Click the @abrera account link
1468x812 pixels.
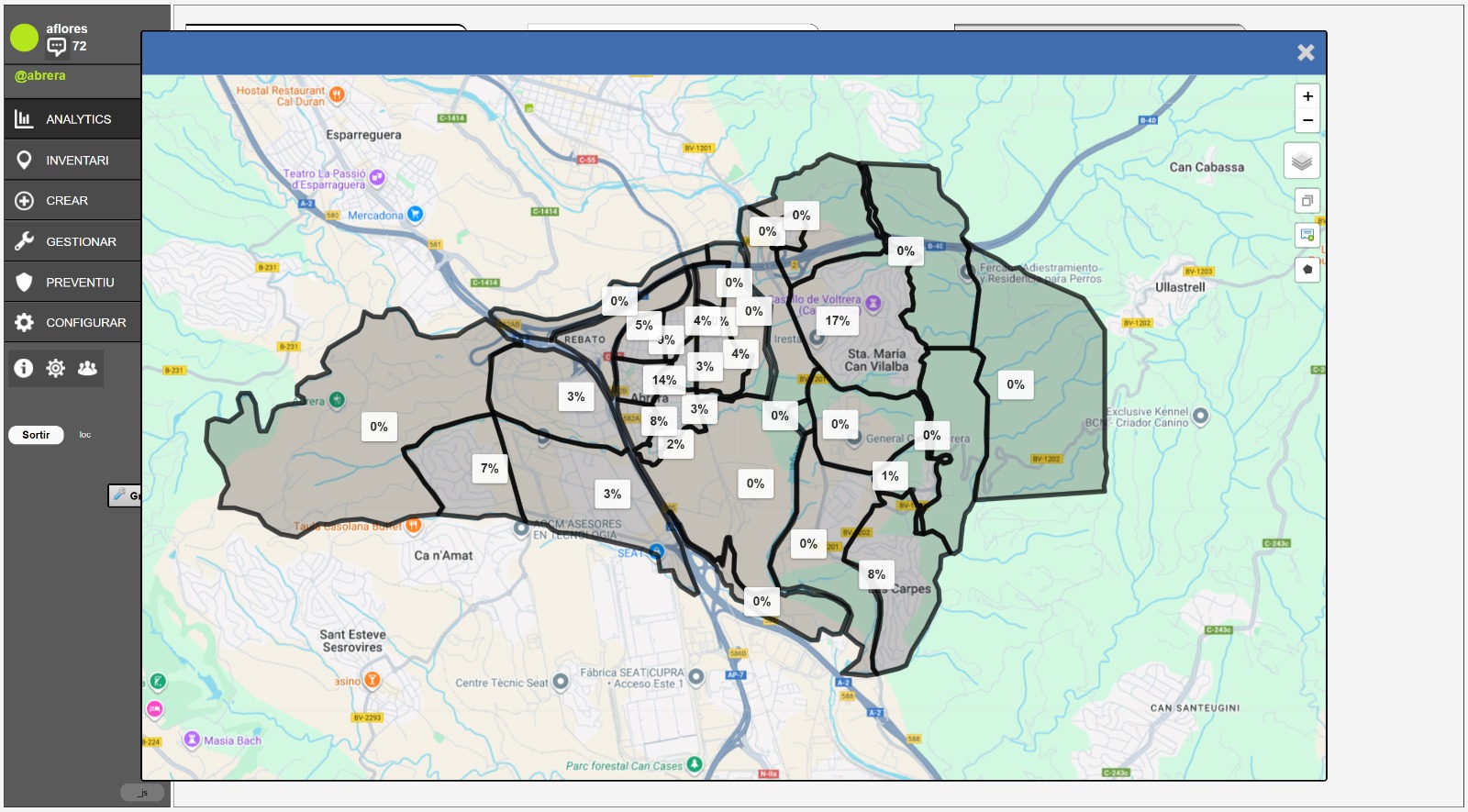coord(40,76)
